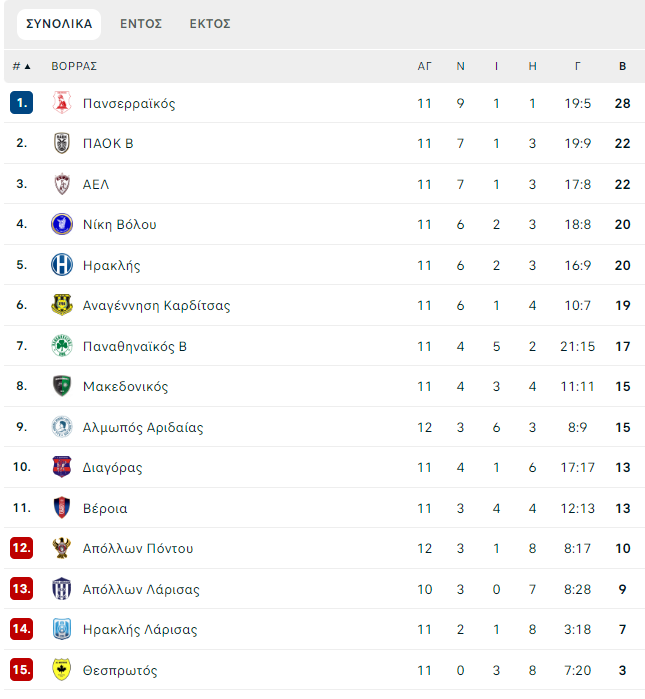Screen dimensions: 645x699
Task: Sort table by the Β points column
Action: click(623, 66)
